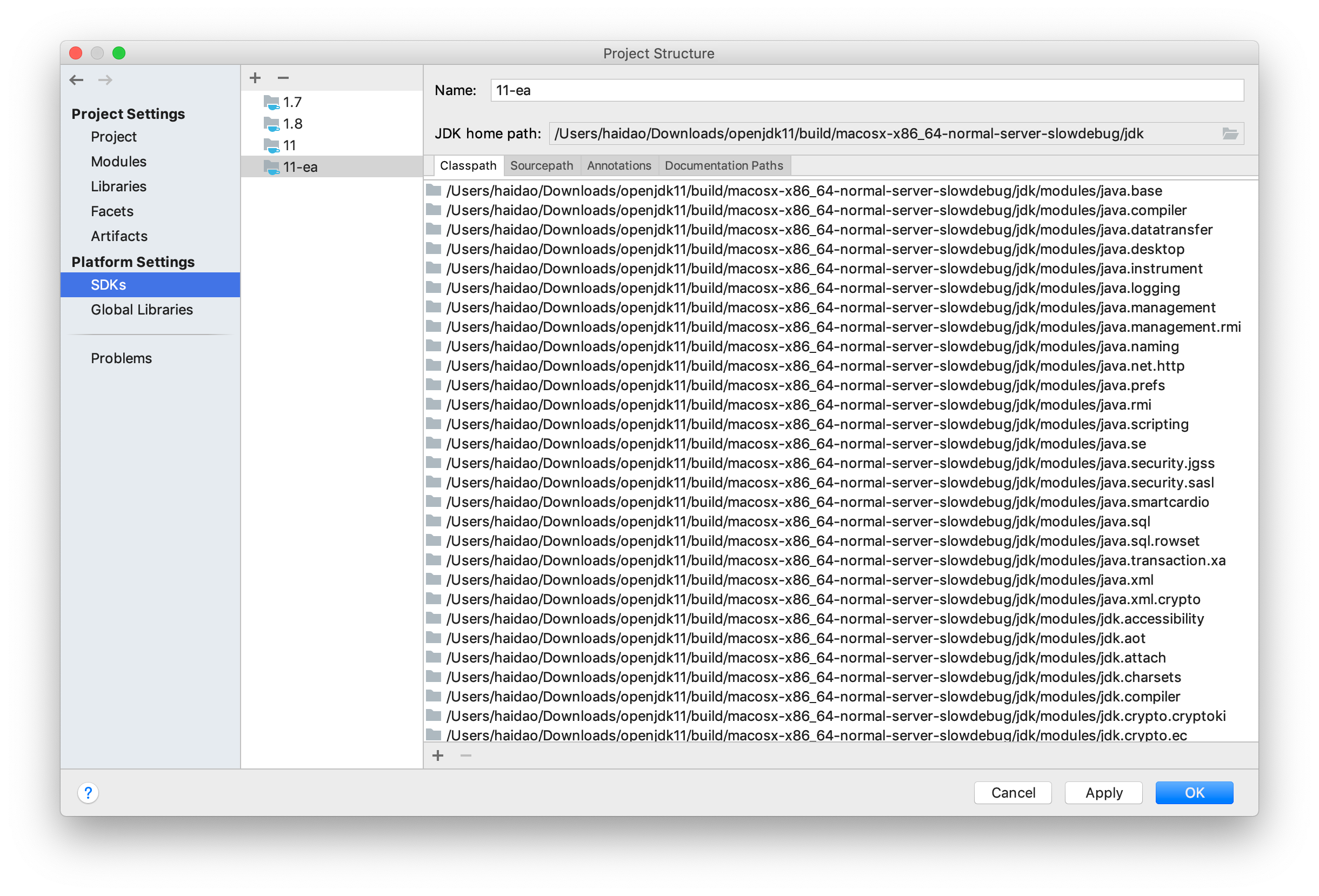
Task: Click the folder icon next to java.base
Action: [x=433, y=191]
